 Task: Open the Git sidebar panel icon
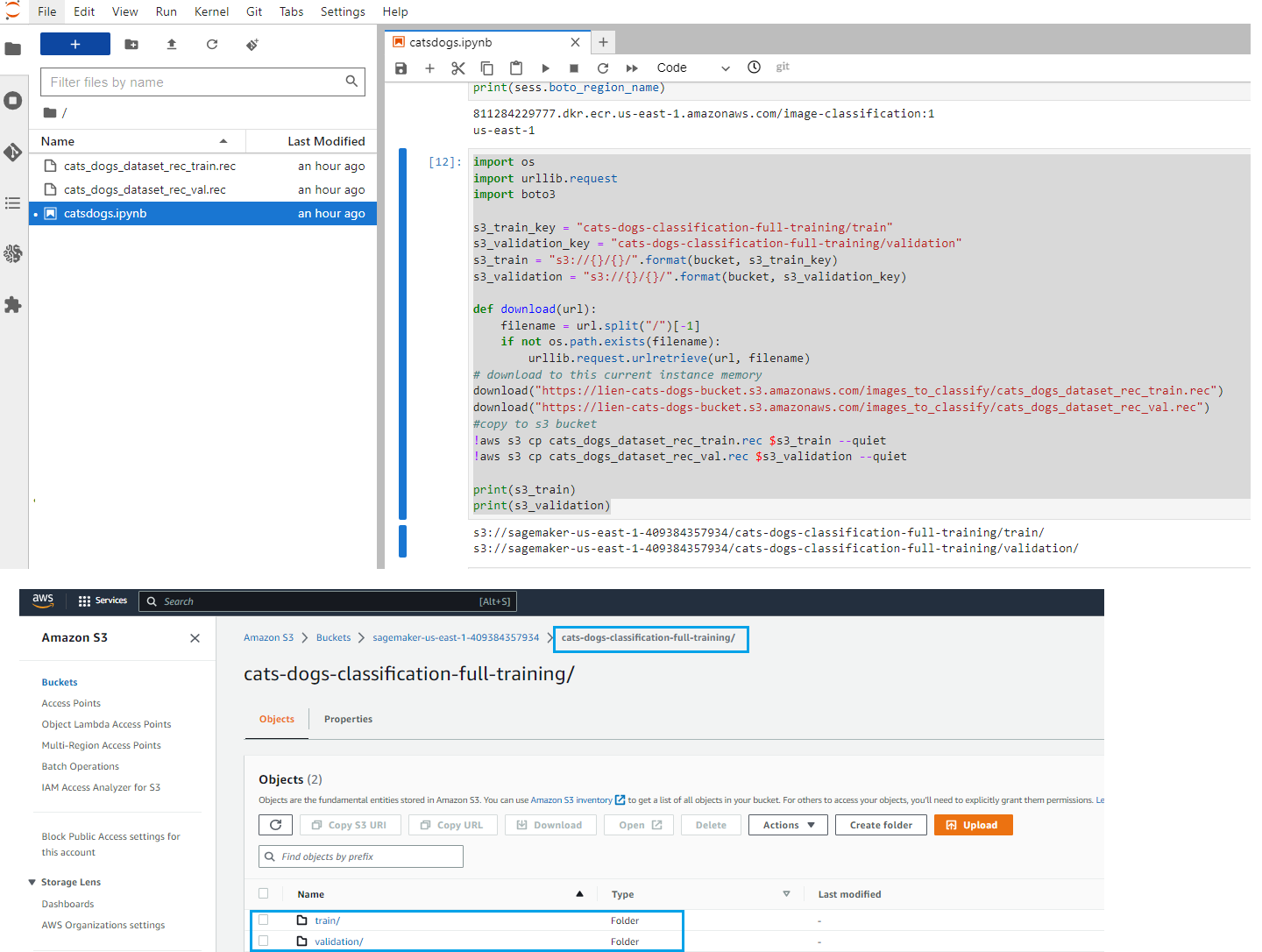[12, 152]
